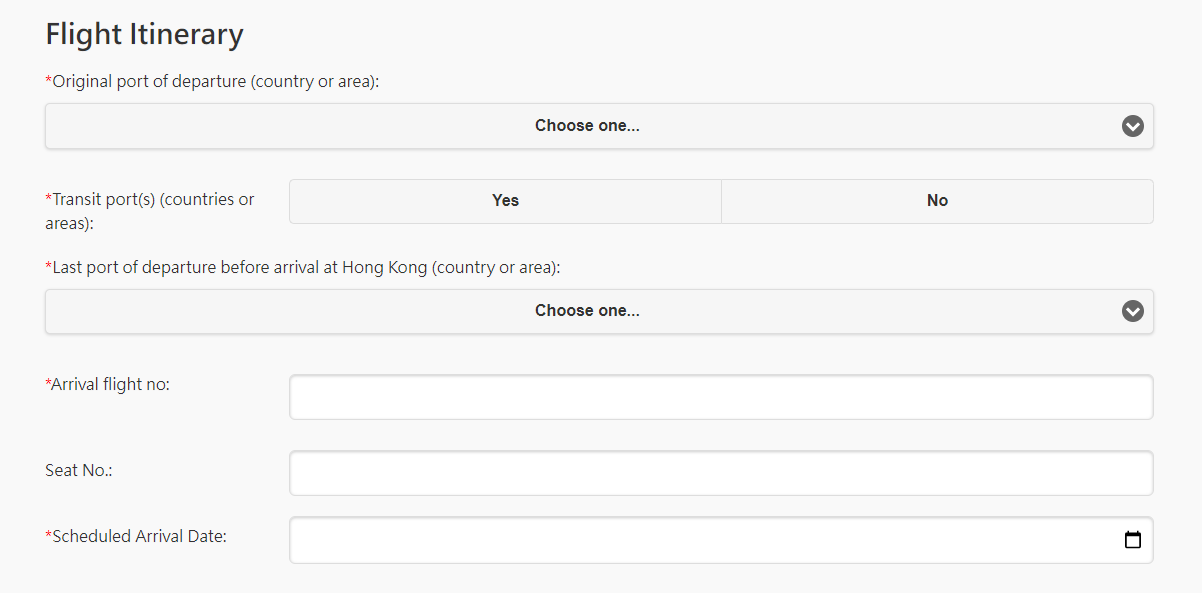
Task: Select Yes for Transit port(s)
Action: pos(505,201)
